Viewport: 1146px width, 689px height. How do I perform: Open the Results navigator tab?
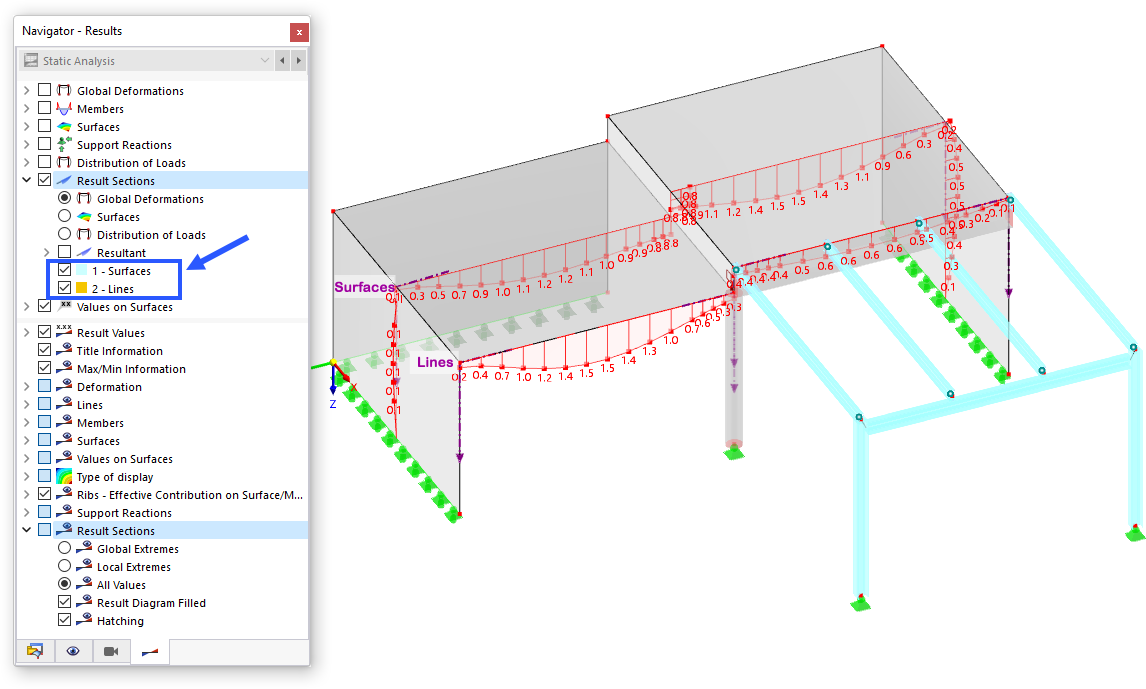pos(149,651)
